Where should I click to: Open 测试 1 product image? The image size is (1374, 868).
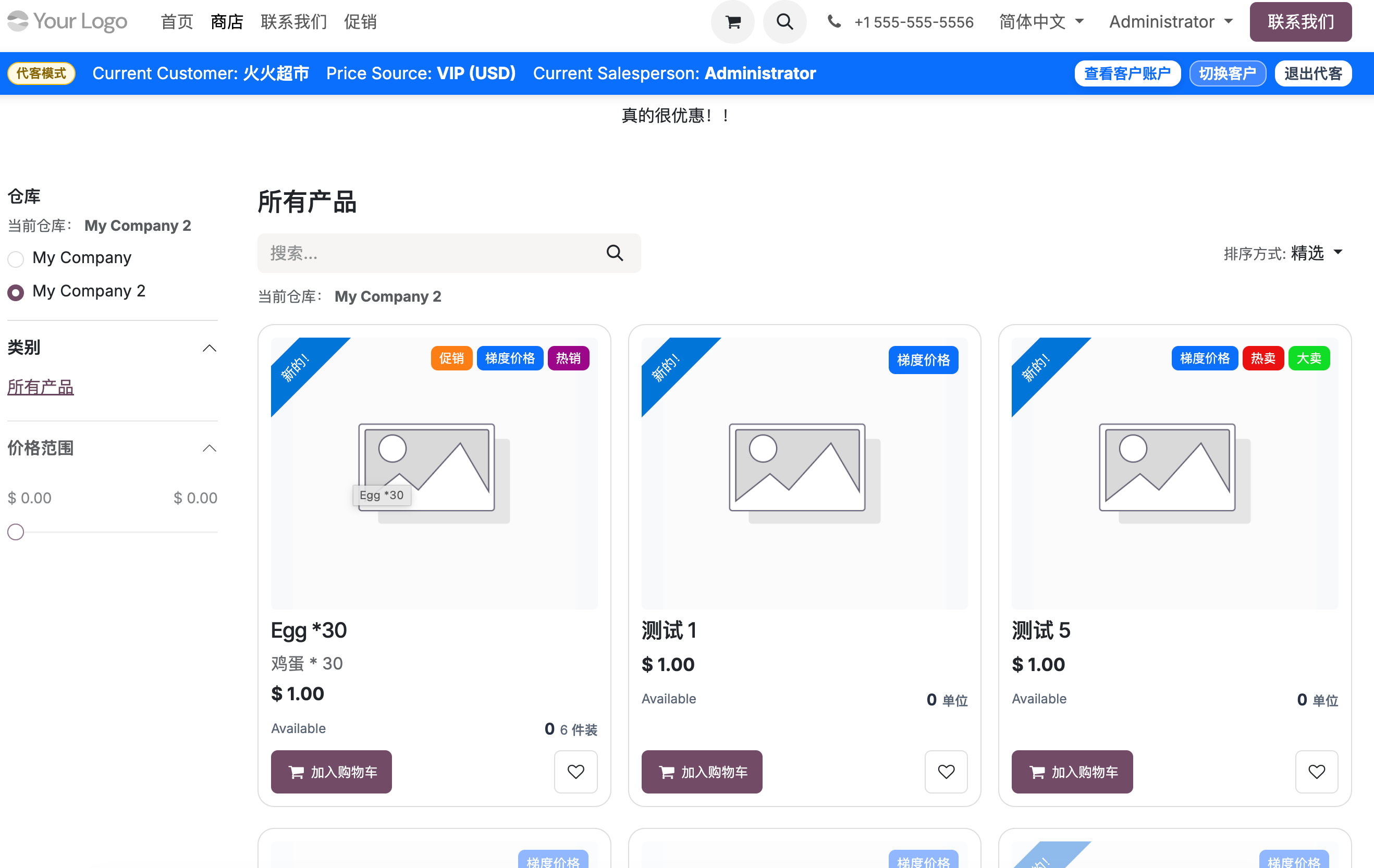[x=805, y=474]
